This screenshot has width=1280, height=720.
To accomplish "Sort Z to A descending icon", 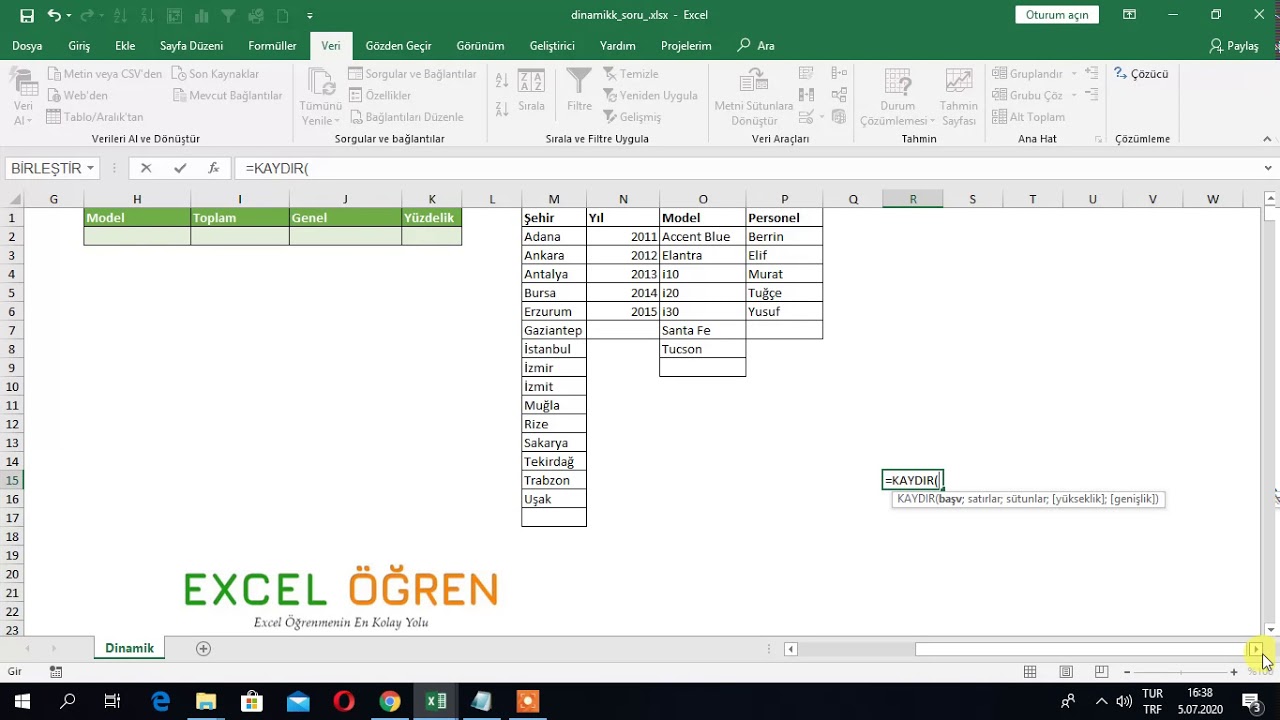I will [502, 108].
